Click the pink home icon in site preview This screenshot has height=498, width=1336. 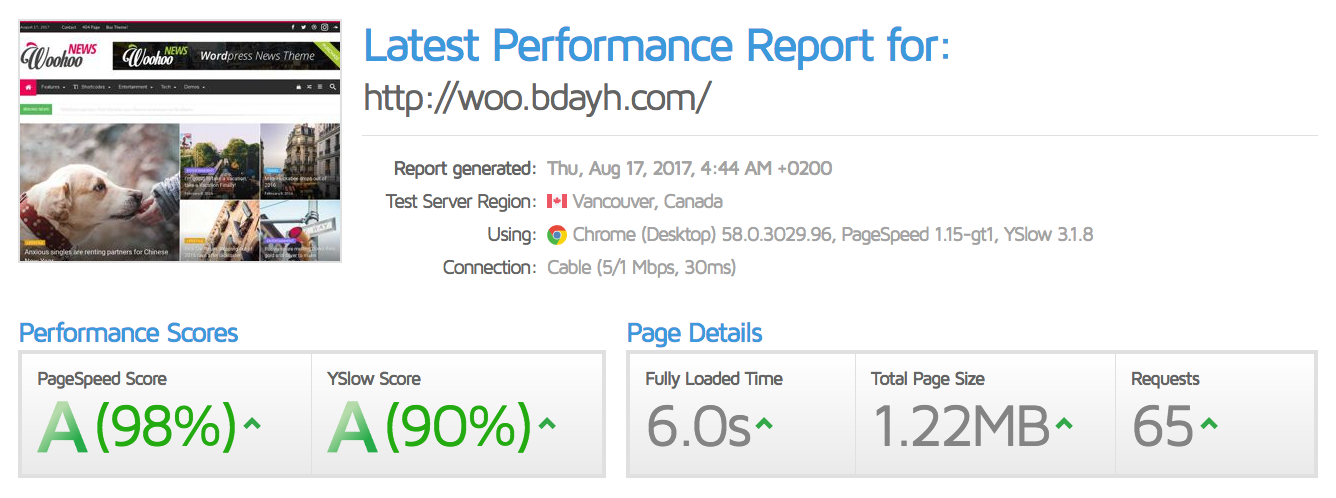28,87
